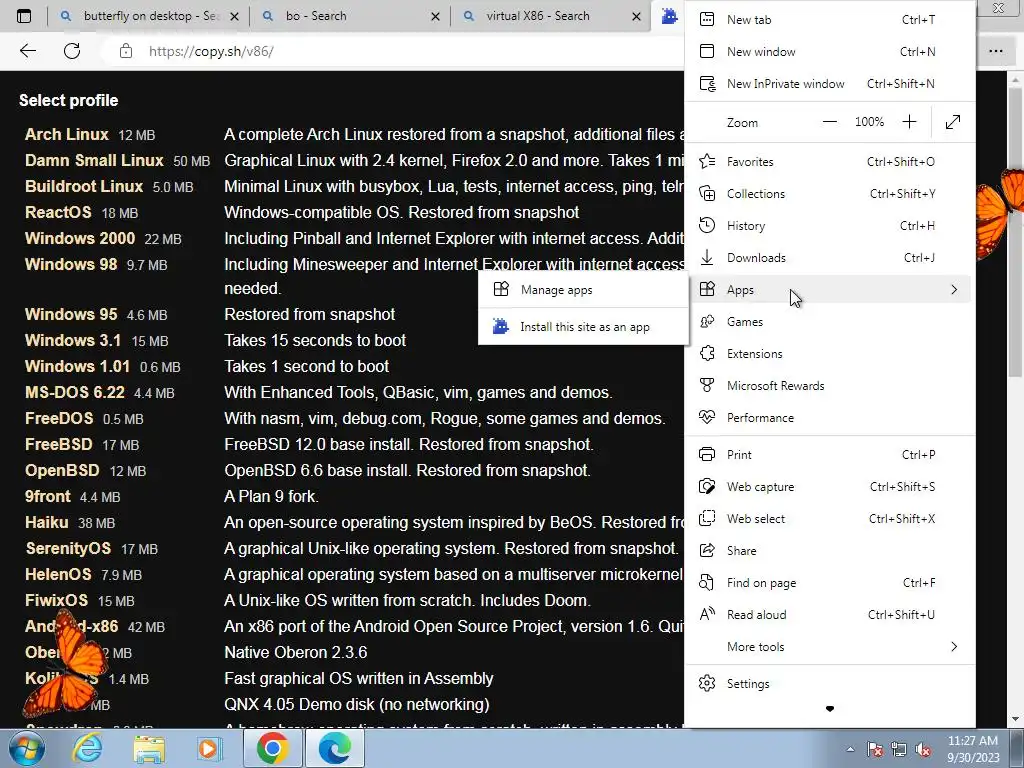Open Windows Start orb
This screenshot has width=1024, height=768.
coord(27,748)
